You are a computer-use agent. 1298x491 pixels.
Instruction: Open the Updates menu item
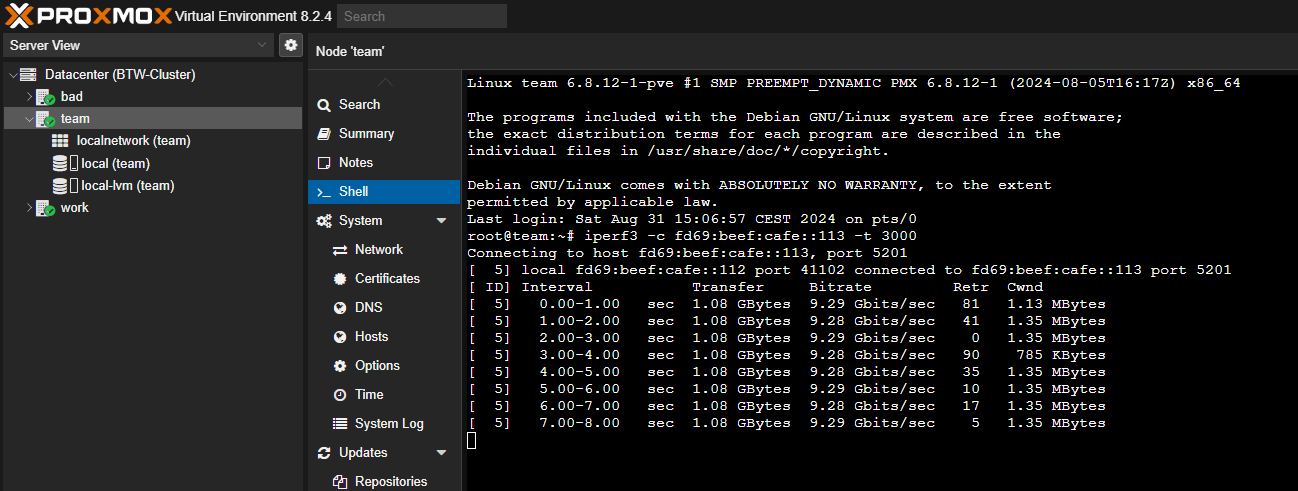tap(384, 452)
